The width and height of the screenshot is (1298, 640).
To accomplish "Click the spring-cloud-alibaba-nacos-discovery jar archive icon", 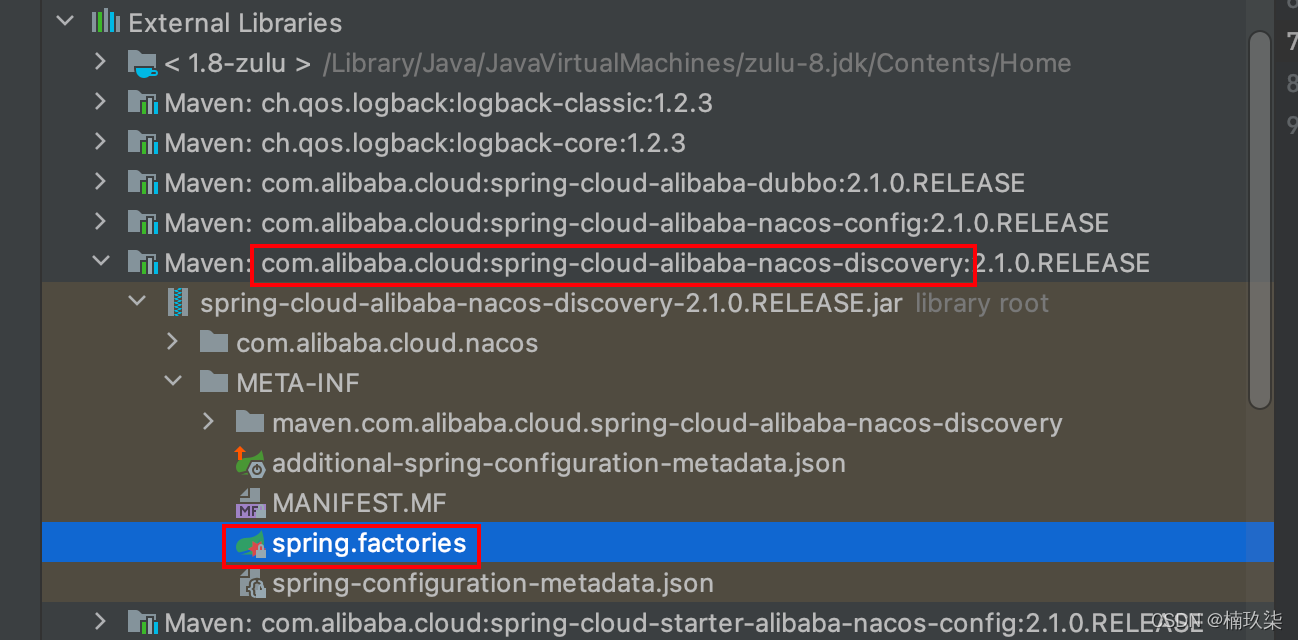I will [x=178, y=303].
